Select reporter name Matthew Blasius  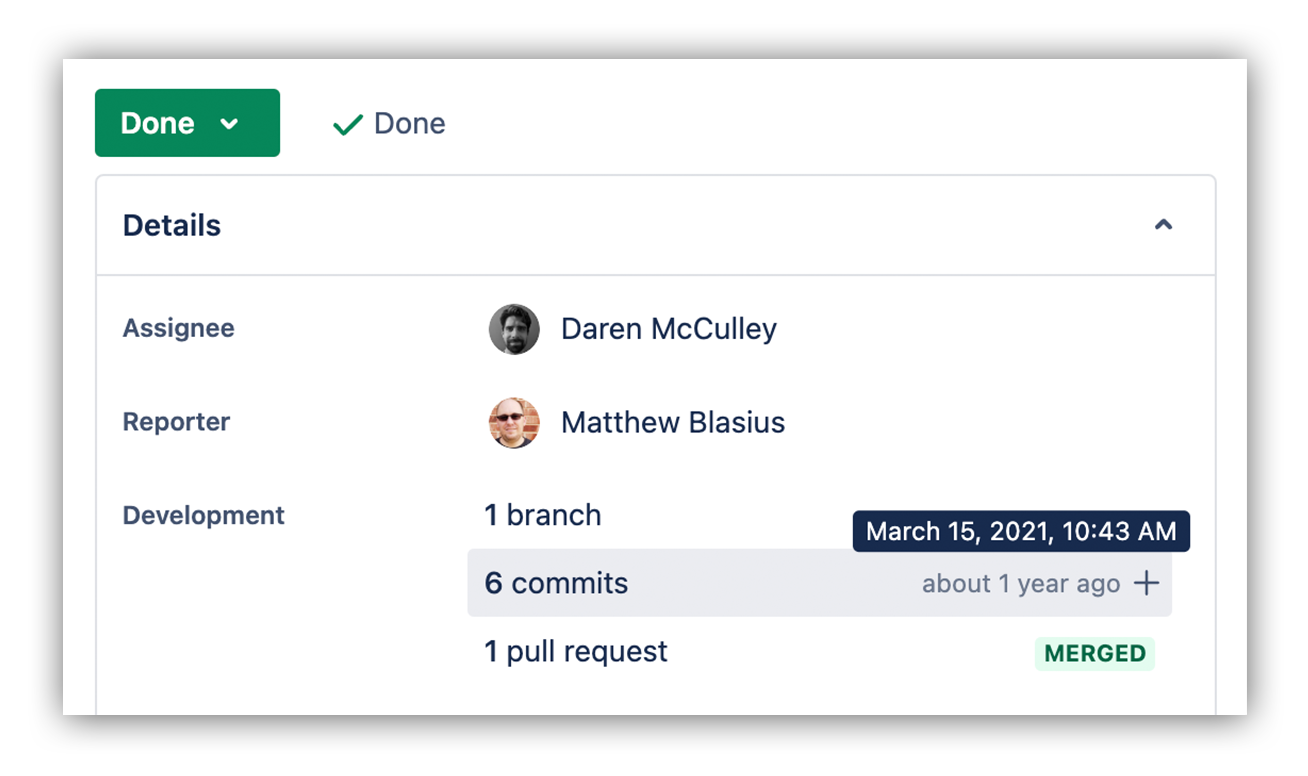673,423
